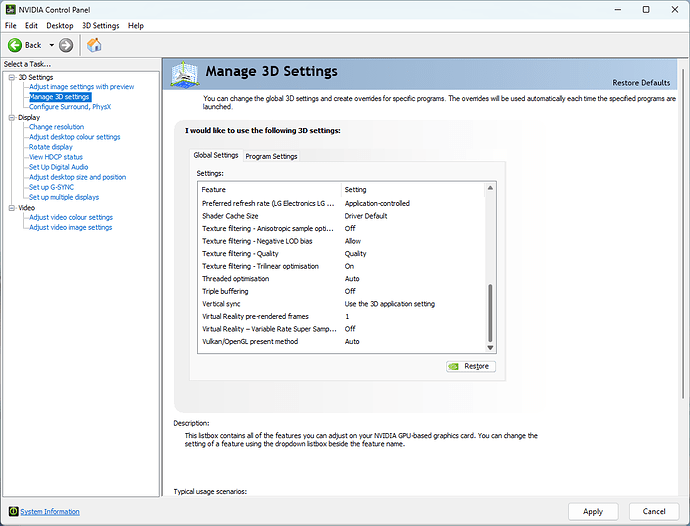
Task: Click the System Information icon
Action: pyautogui.click(x=13, y=511)
